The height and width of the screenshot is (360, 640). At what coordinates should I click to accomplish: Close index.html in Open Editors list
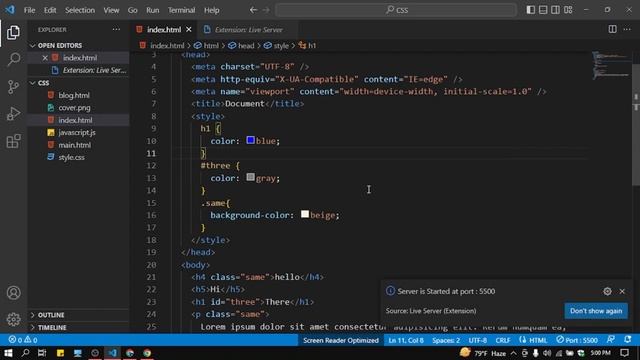(45, 58)
